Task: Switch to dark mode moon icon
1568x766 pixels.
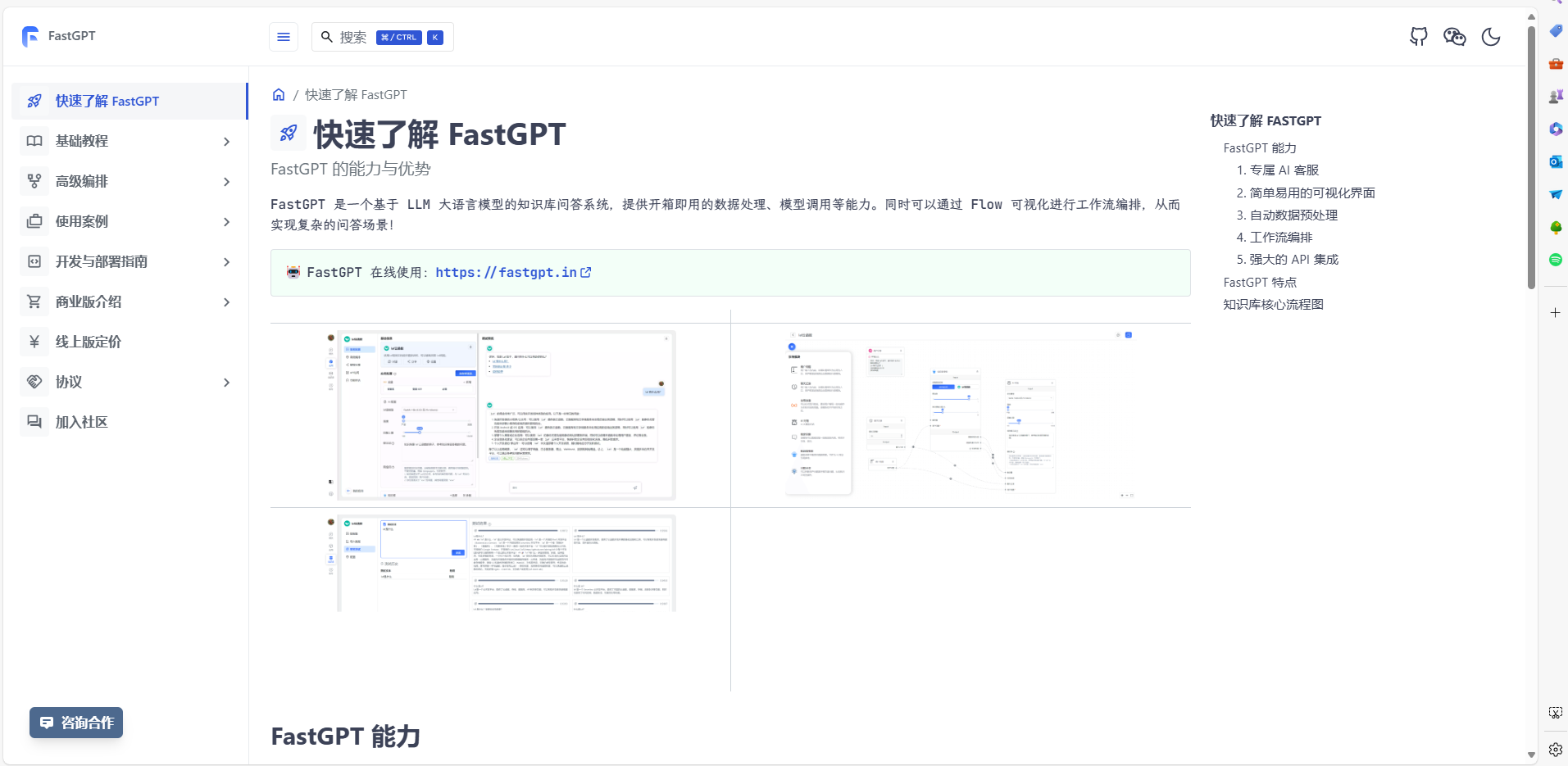Action: coord(1491,37)
